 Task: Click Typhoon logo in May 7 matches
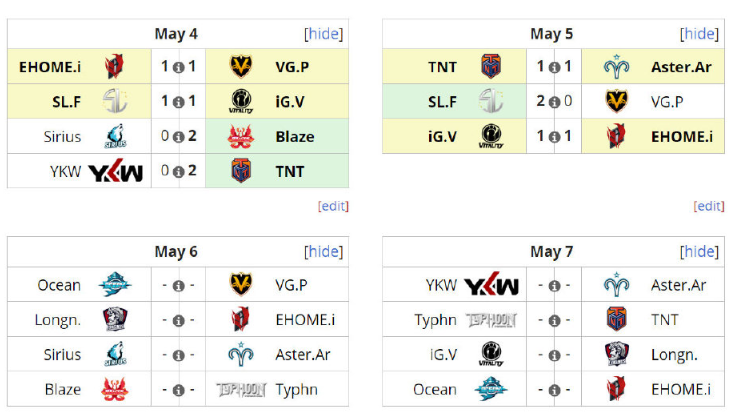(491, 320)
